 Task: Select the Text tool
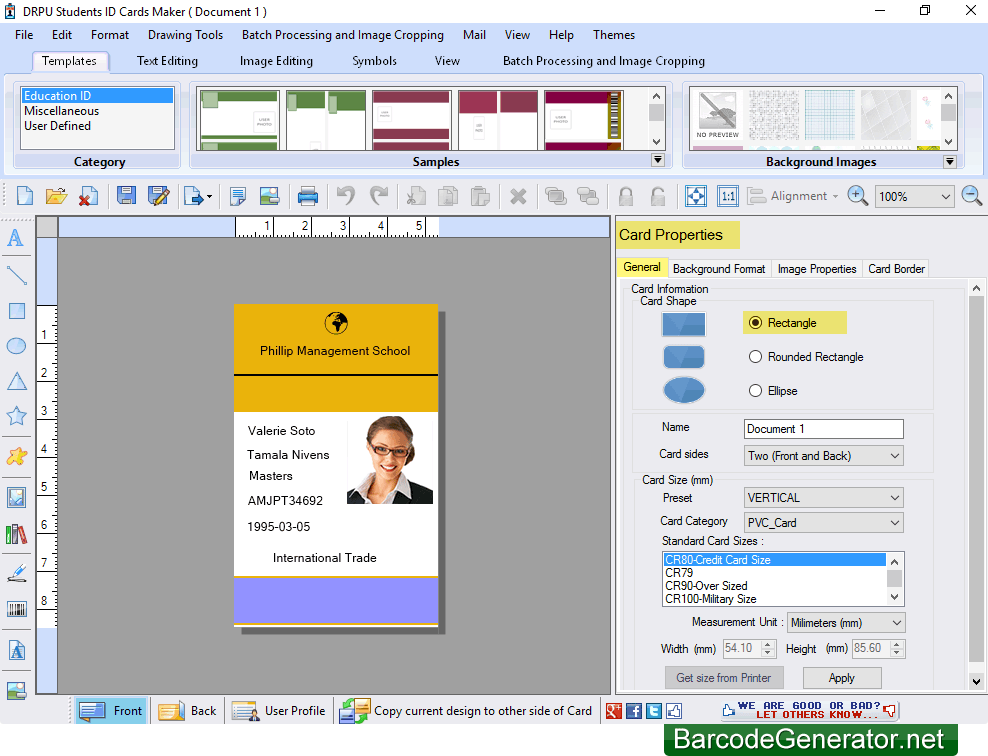[15, 238]
